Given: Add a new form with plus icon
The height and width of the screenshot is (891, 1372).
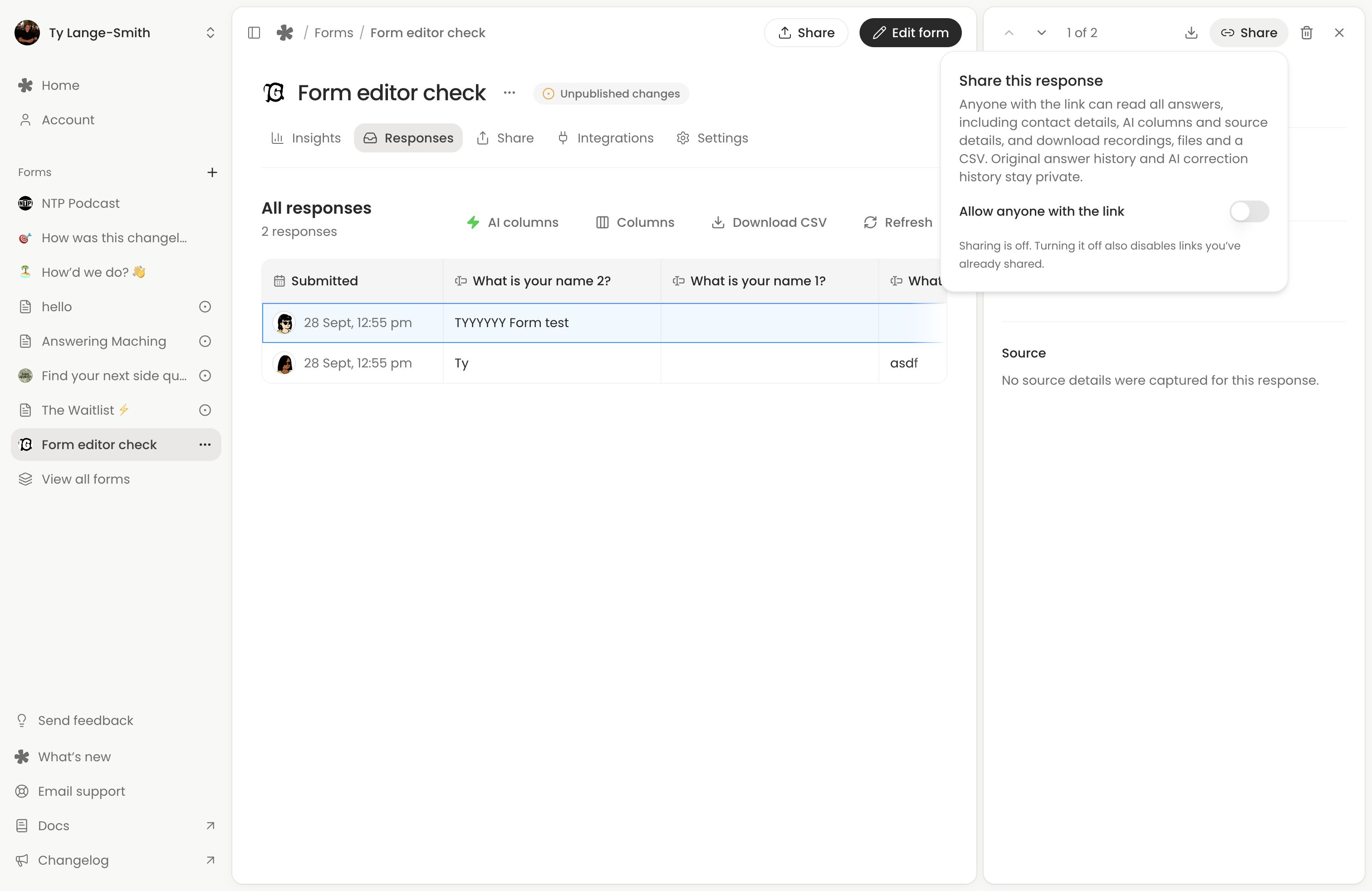Looking at the screenshot, I should pos(212,172).
